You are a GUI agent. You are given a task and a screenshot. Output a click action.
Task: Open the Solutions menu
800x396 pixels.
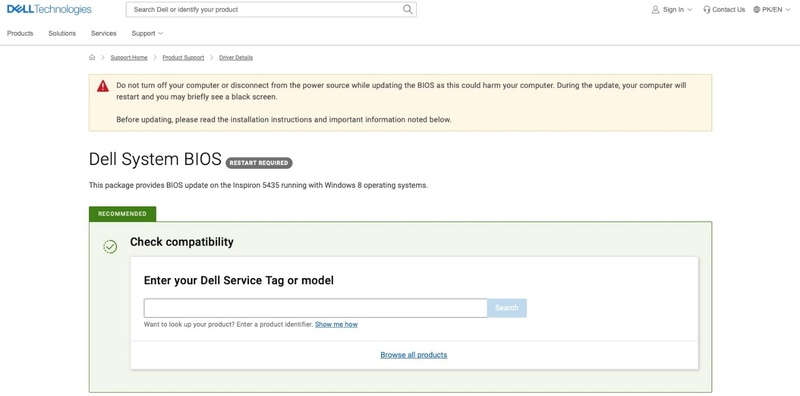62,33
